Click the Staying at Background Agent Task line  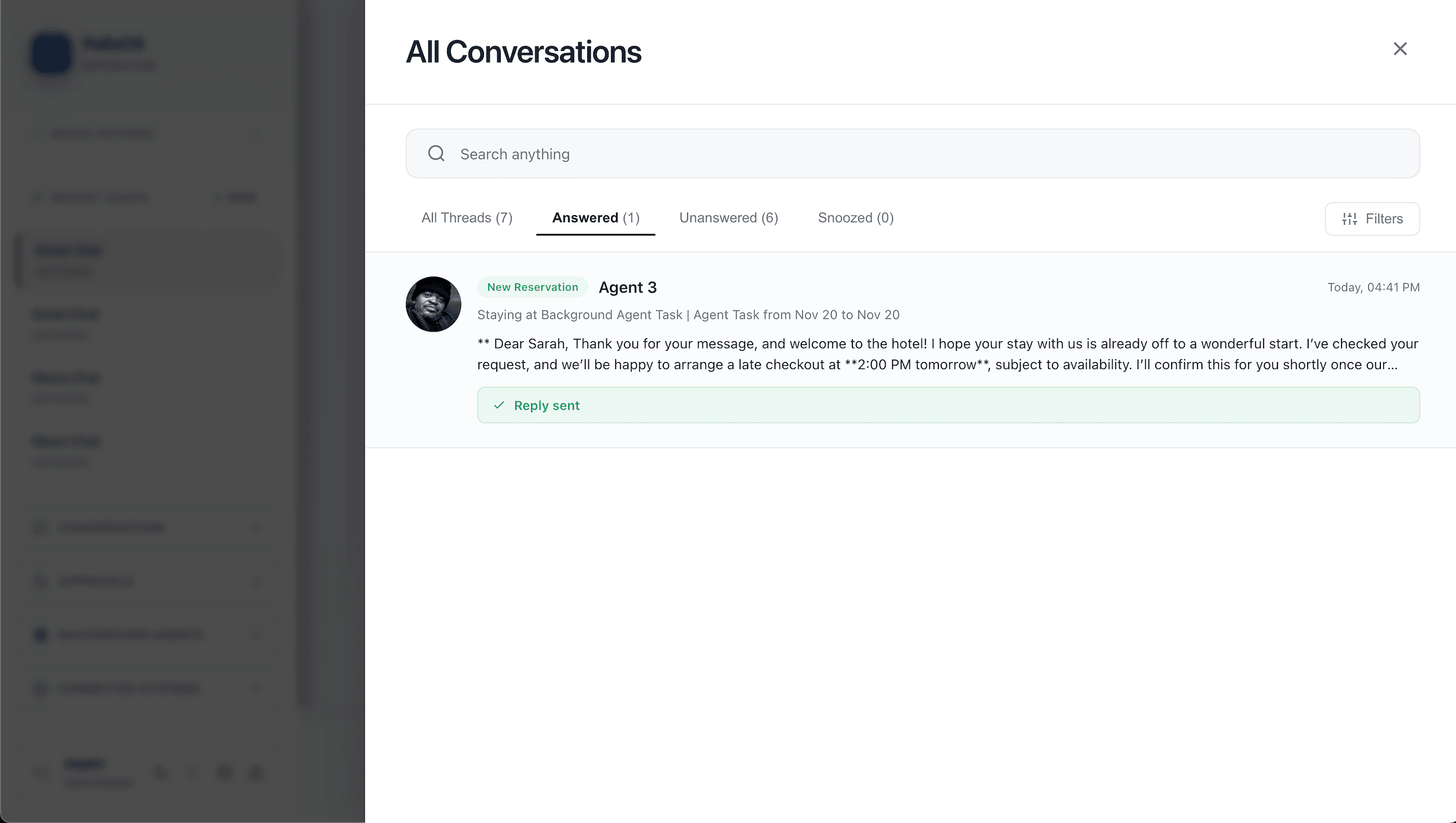tap(687, 315)
